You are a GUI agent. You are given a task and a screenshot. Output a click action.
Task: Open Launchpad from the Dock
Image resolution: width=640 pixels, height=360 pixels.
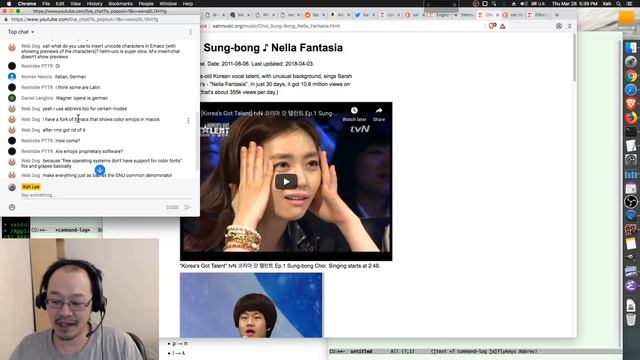coord(631,62)
